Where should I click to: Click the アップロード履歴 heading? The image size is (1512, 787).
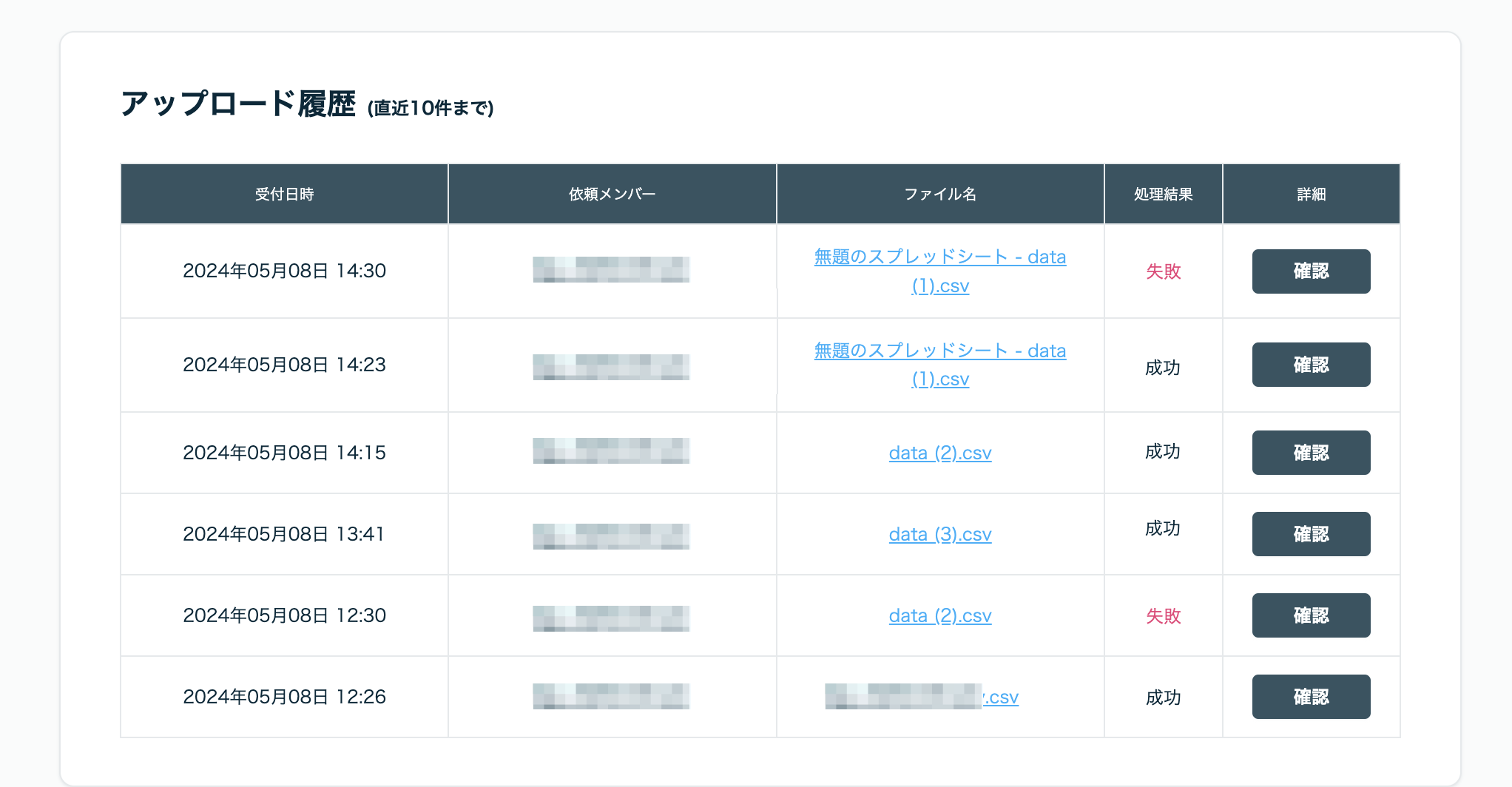tap(238, 104)
